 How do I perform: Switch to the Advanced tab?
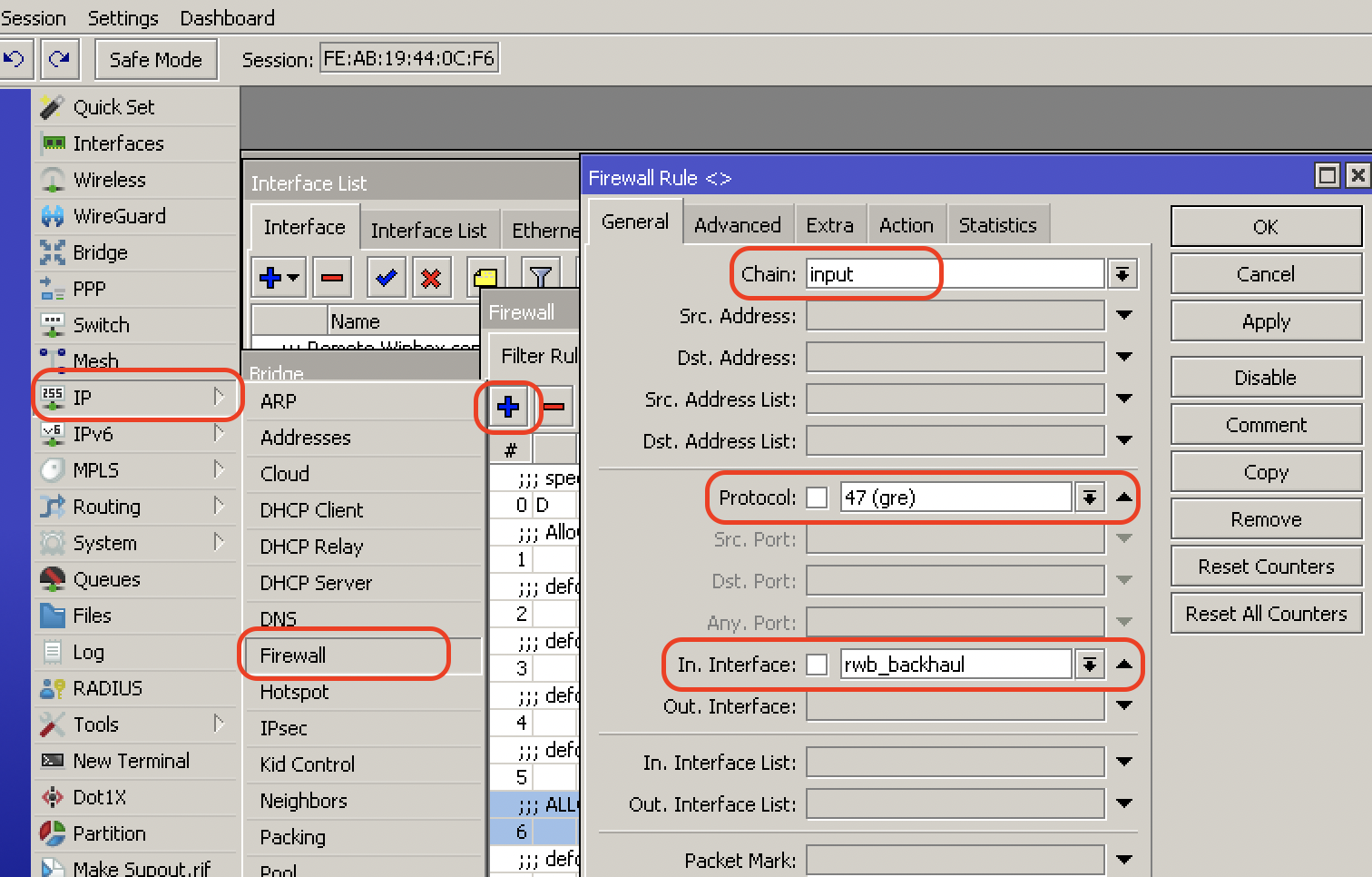(737, 223)
